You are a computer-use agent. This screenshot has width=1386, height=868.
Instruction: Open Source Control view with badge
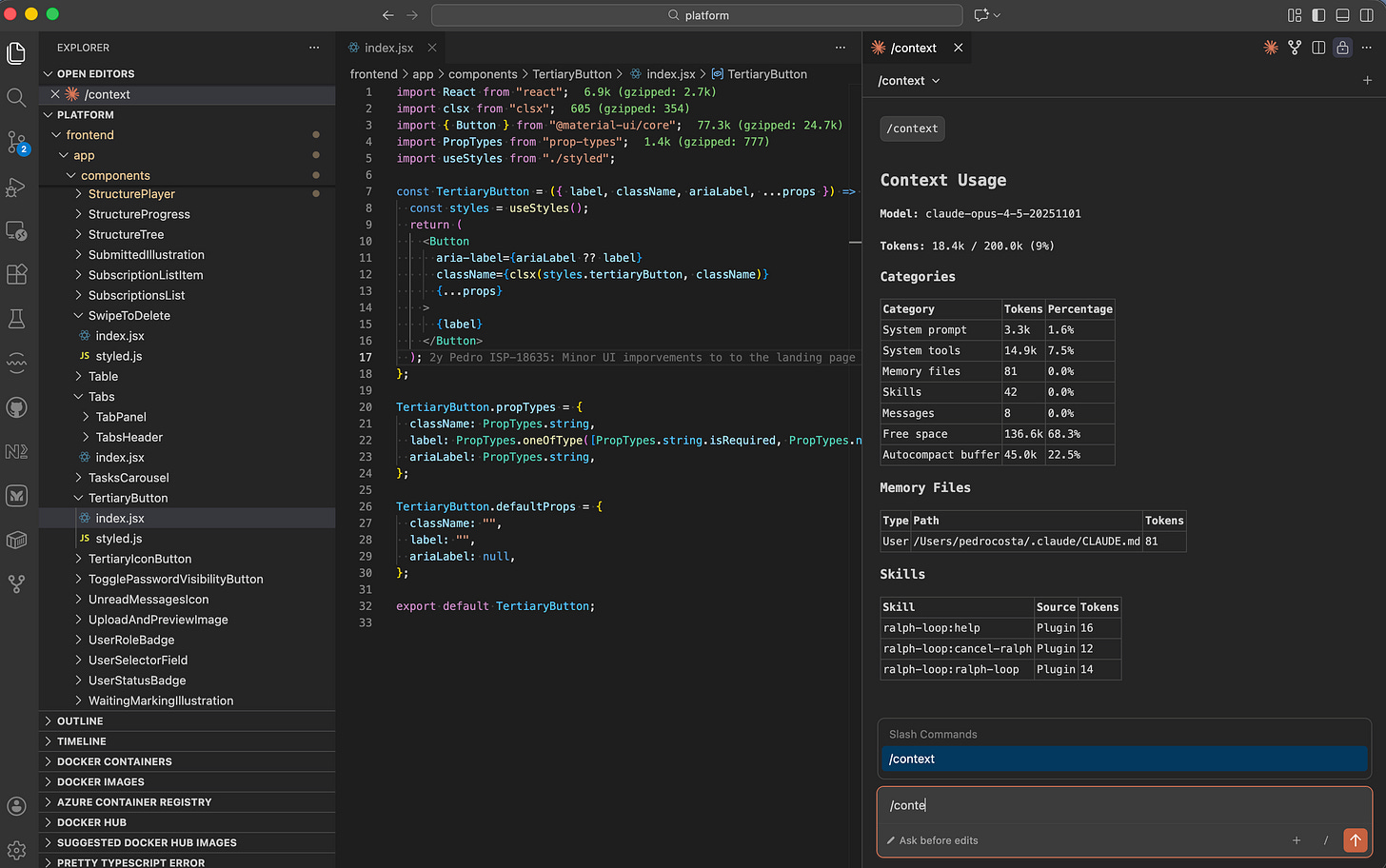pos(16,143)
